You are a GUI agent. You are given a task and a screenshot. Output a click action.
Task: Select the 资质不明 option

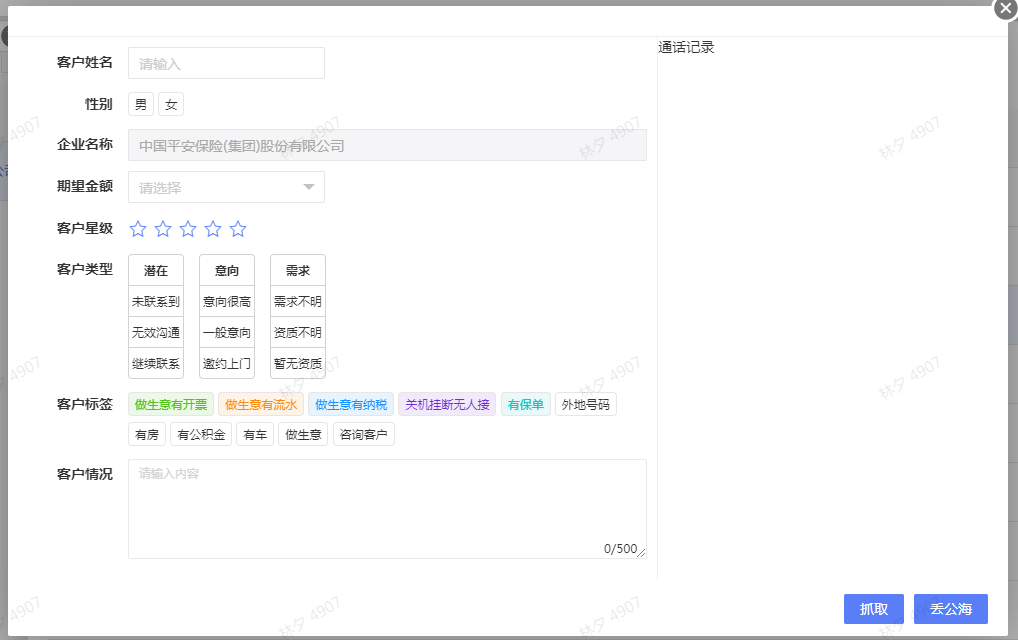click(298, 332)
